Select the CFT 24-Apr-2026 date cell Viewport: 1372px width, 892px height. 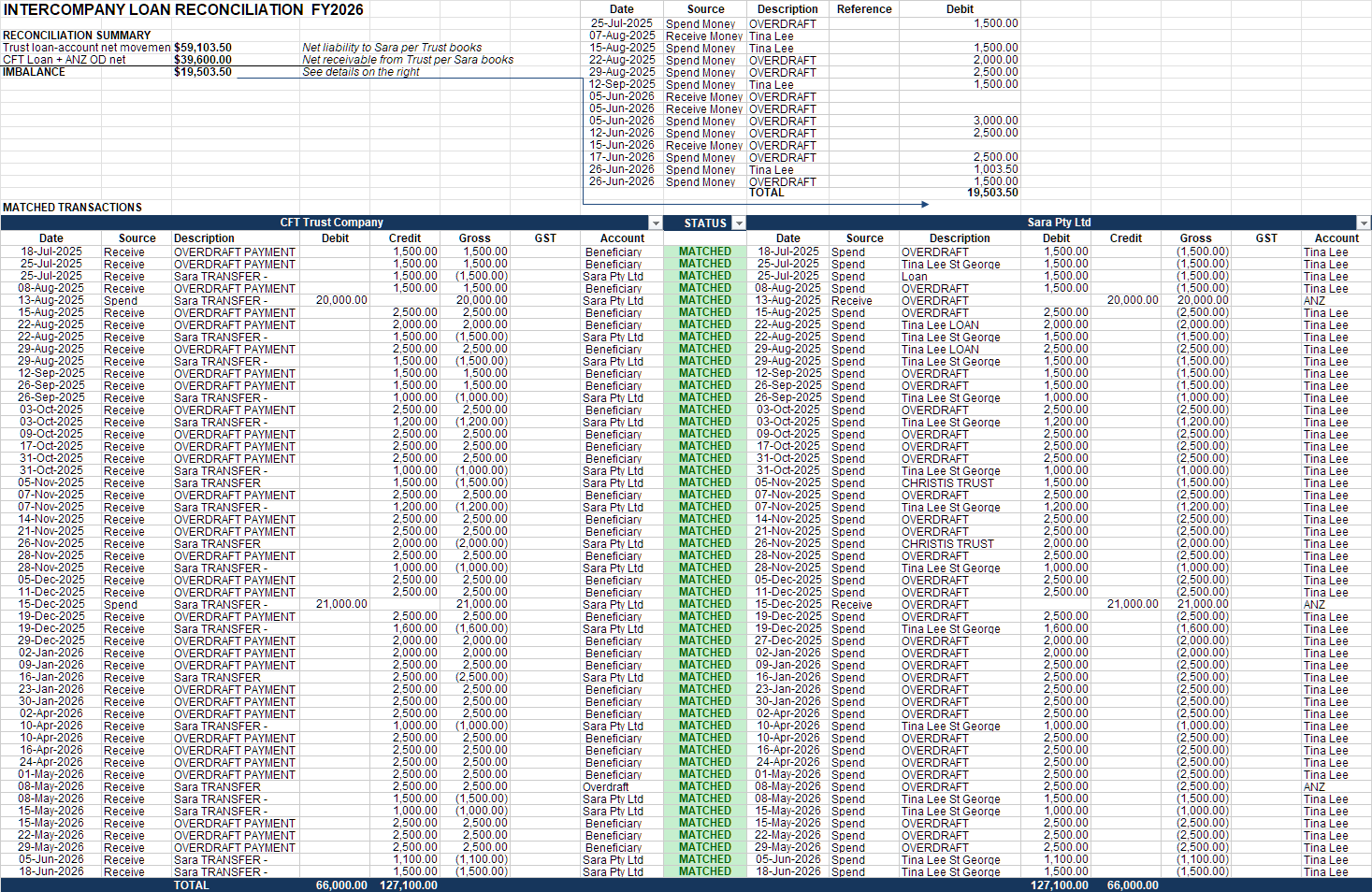tap(51, 762)
